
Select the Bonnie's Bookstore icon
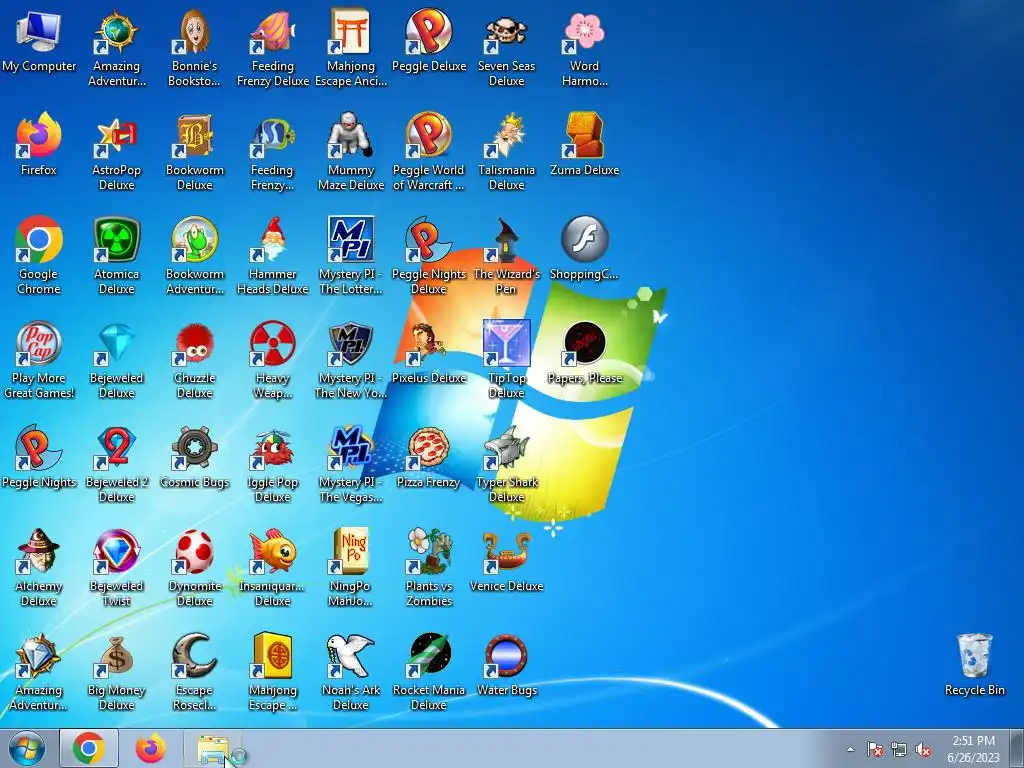click(195, 48)
